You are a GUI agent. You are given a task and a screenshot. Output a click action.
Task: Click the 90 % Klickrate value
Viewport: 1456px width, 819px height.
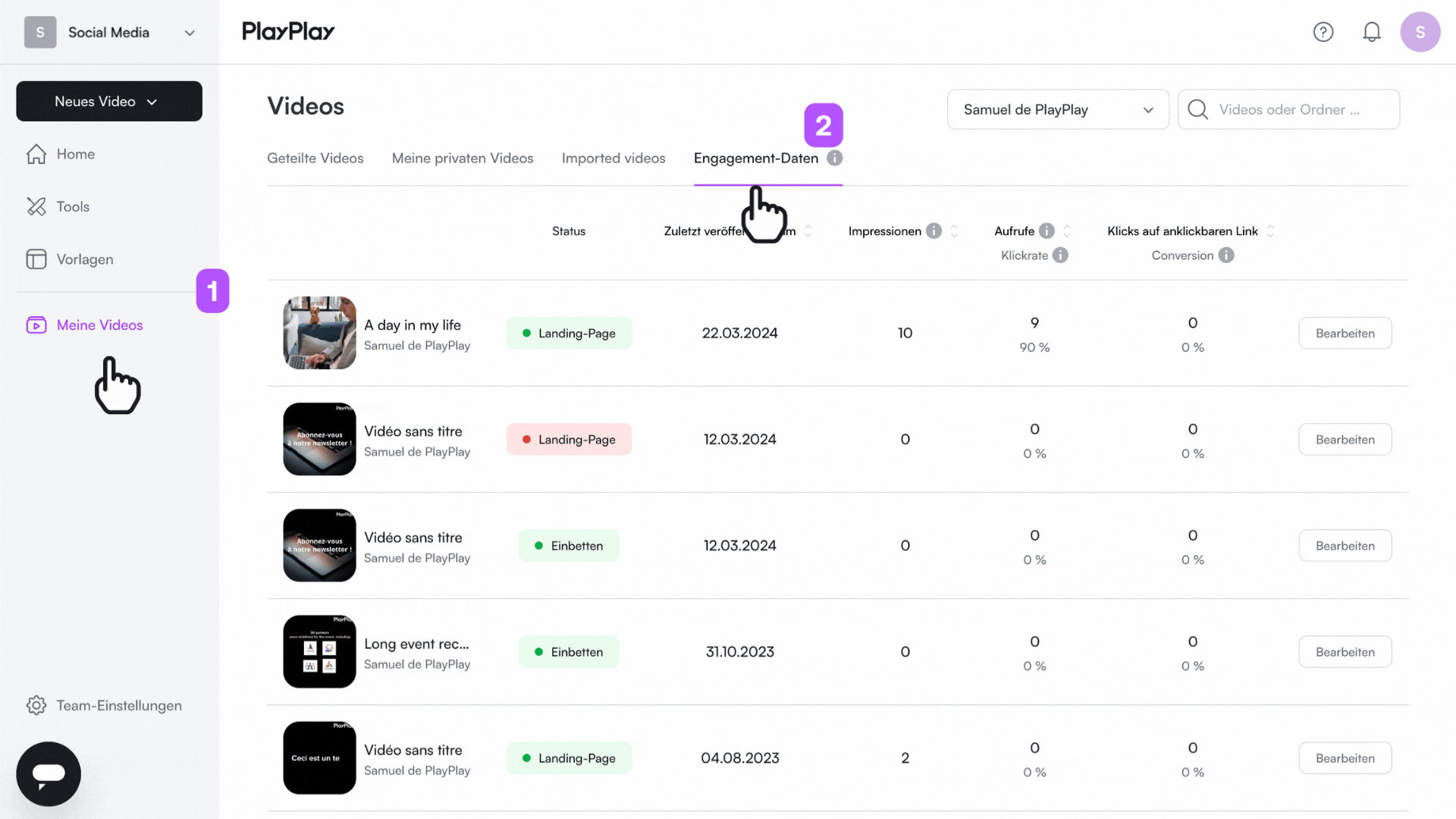[x=1034, y=347]
